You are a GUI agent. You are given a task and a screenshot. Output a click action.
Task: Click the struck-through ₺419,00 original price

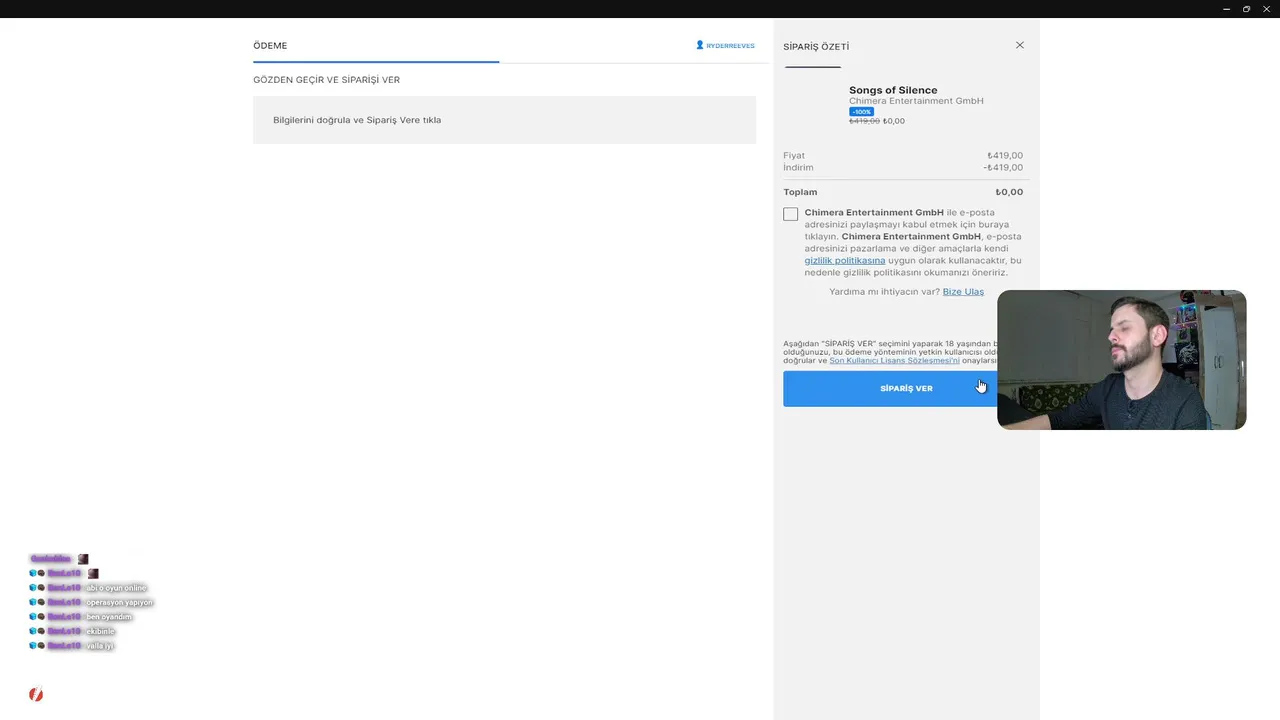click(864, 121)
